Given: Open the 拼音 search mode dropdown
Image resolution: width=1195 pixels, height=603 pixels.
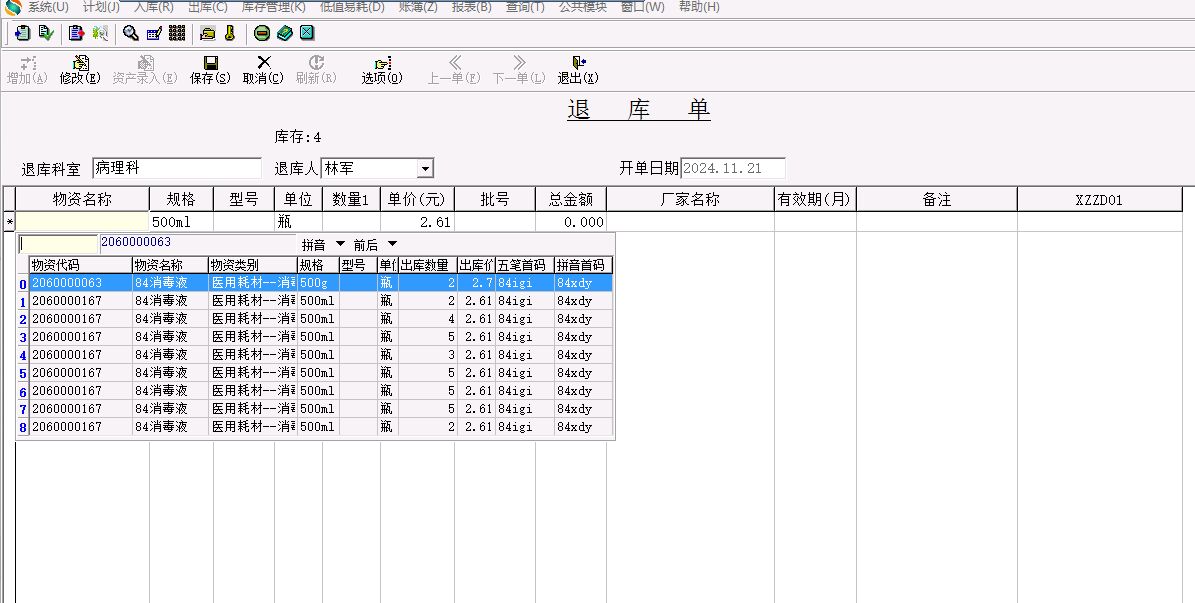Looking at the screenshot, I should (x=340, y=244).
